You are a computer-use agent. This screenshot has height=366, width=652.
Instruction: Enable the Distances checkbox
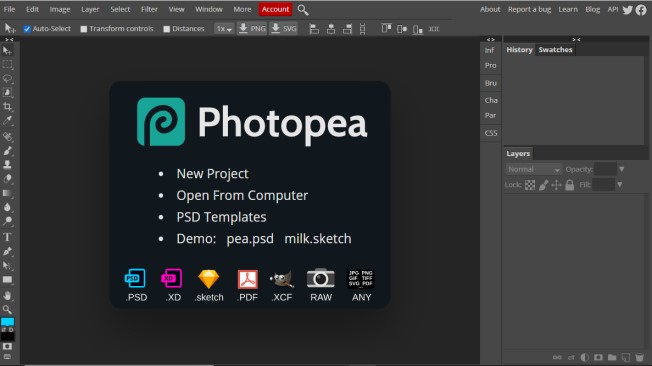coord(166,29)
